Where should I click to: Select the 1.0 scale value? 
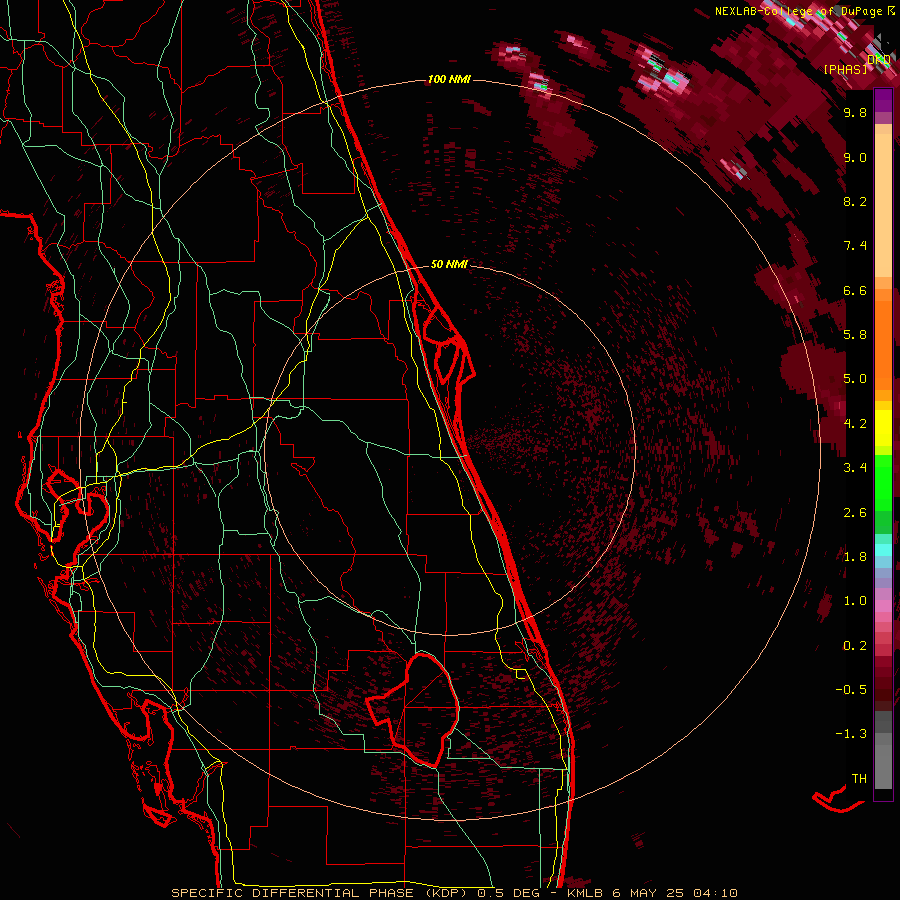click(x=855, y=600)
